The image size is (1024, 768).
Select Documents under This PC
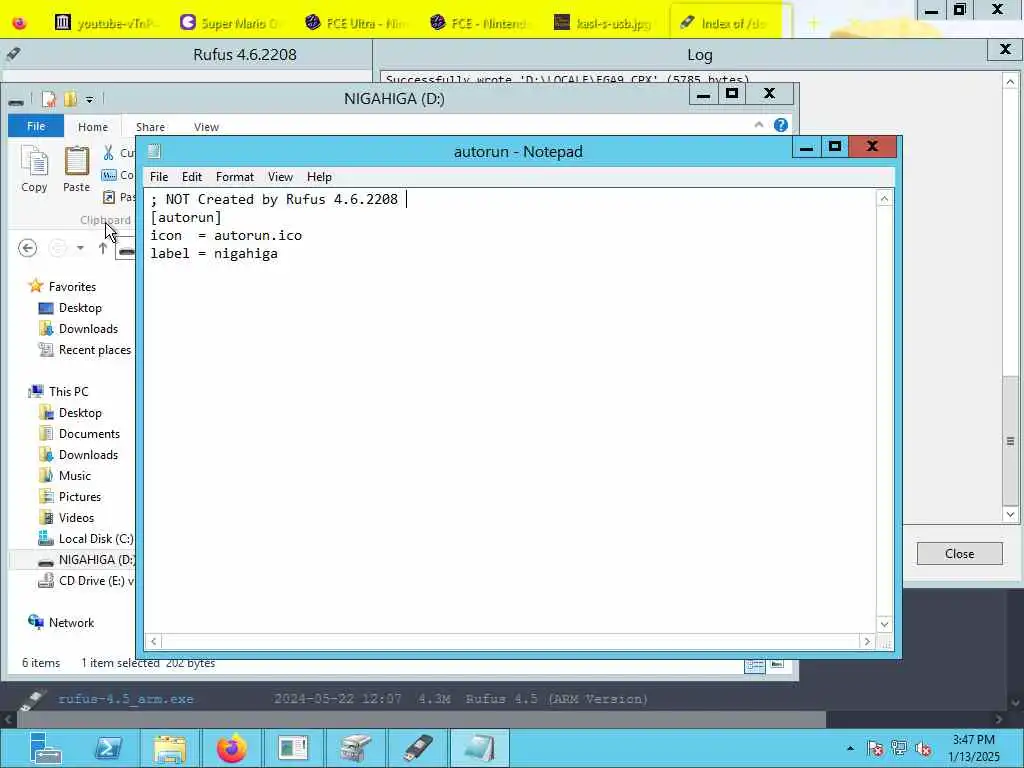pos(89,434)
